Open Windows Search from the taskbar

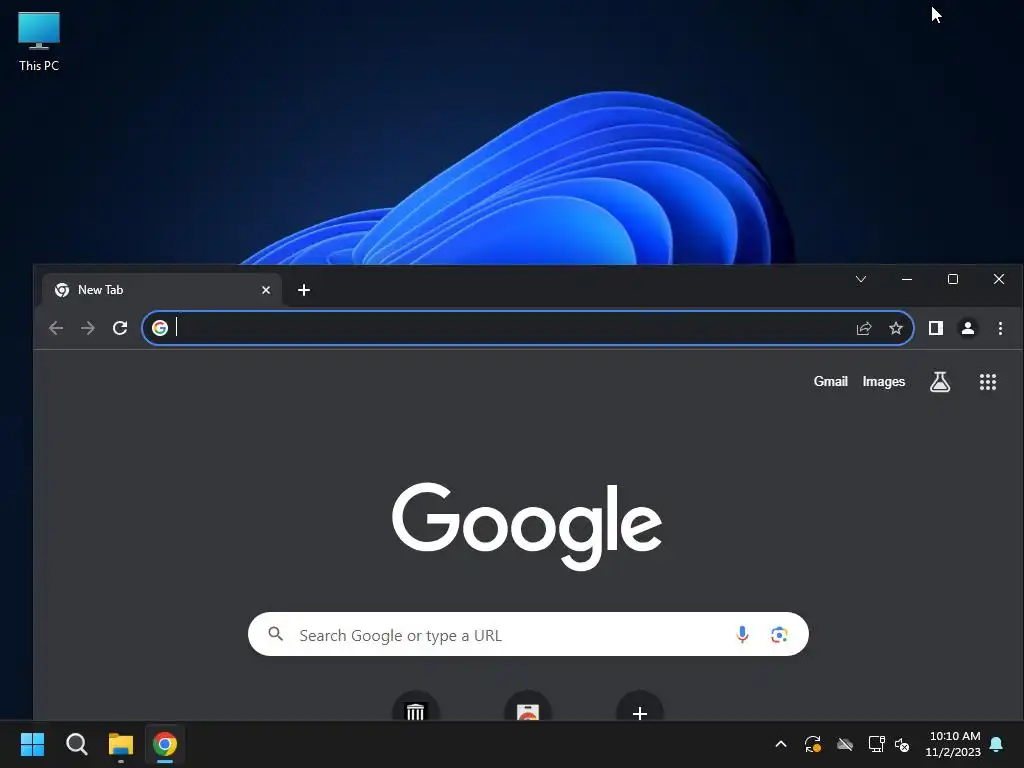pos(76,744)
